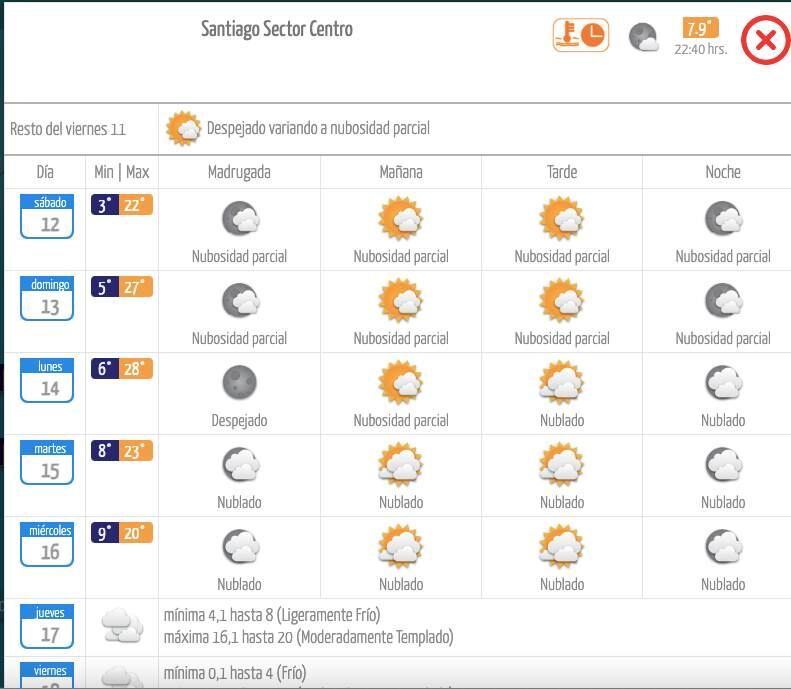Close the forecast panel with red X
791x689 pixels.
pyautogui.click(x=765, y=41)
